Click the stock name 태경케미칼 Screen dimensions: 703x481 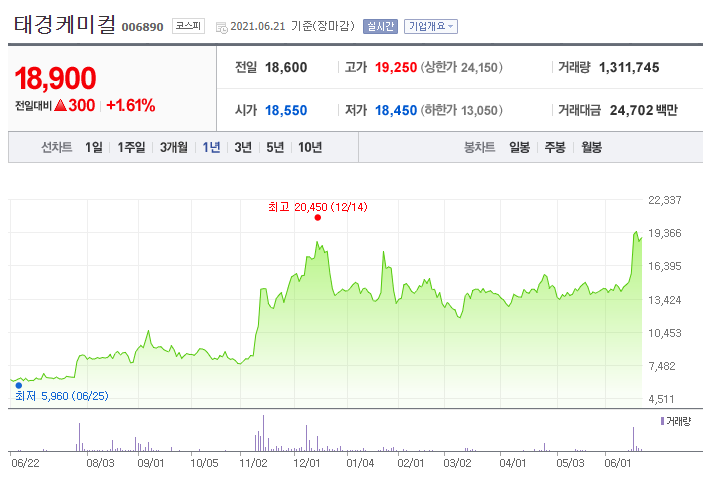[65, 25]
